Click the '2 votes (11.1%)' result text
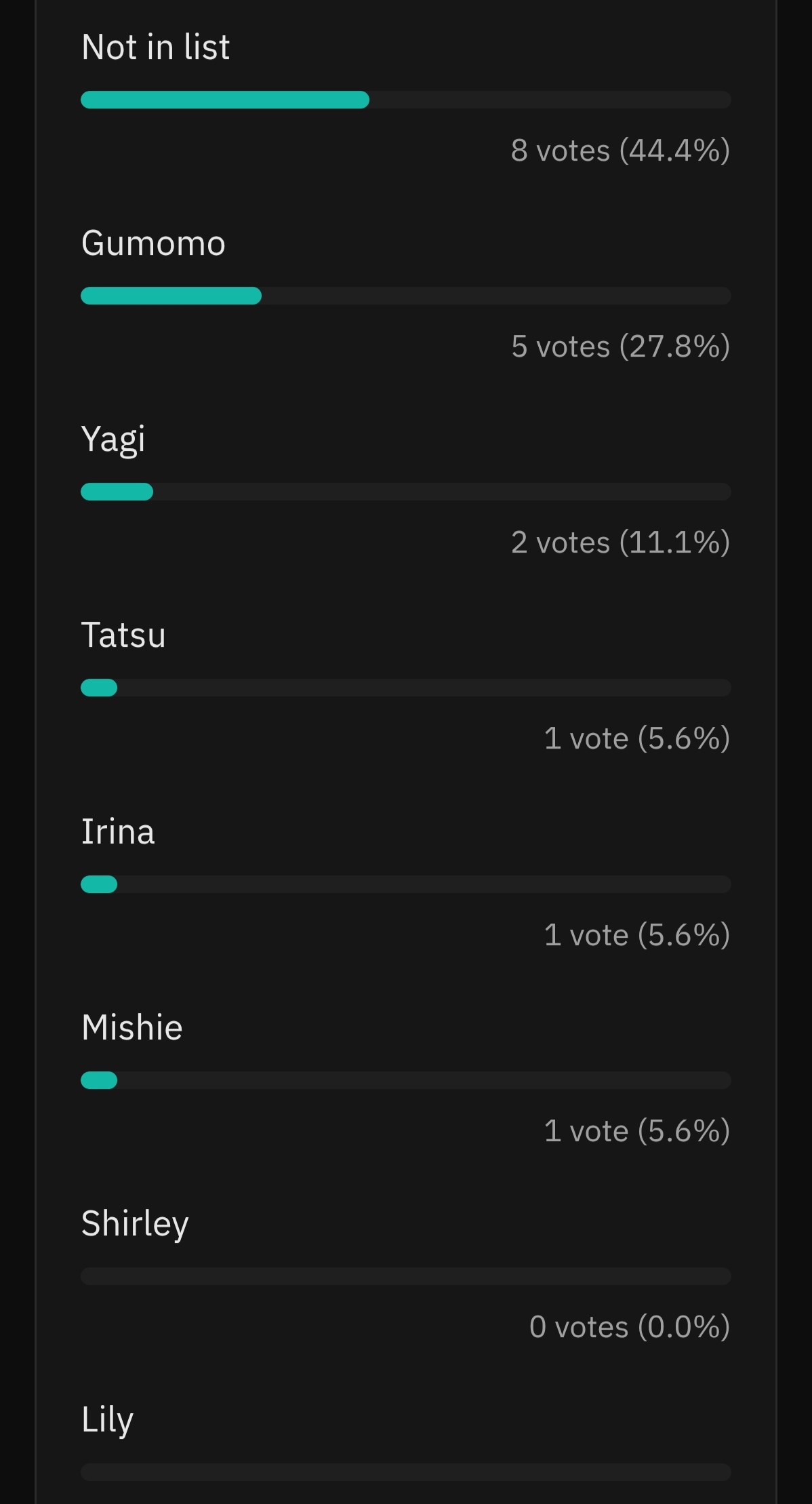The width and height of the screenshot is (812, 1504). tap(621, 542)
